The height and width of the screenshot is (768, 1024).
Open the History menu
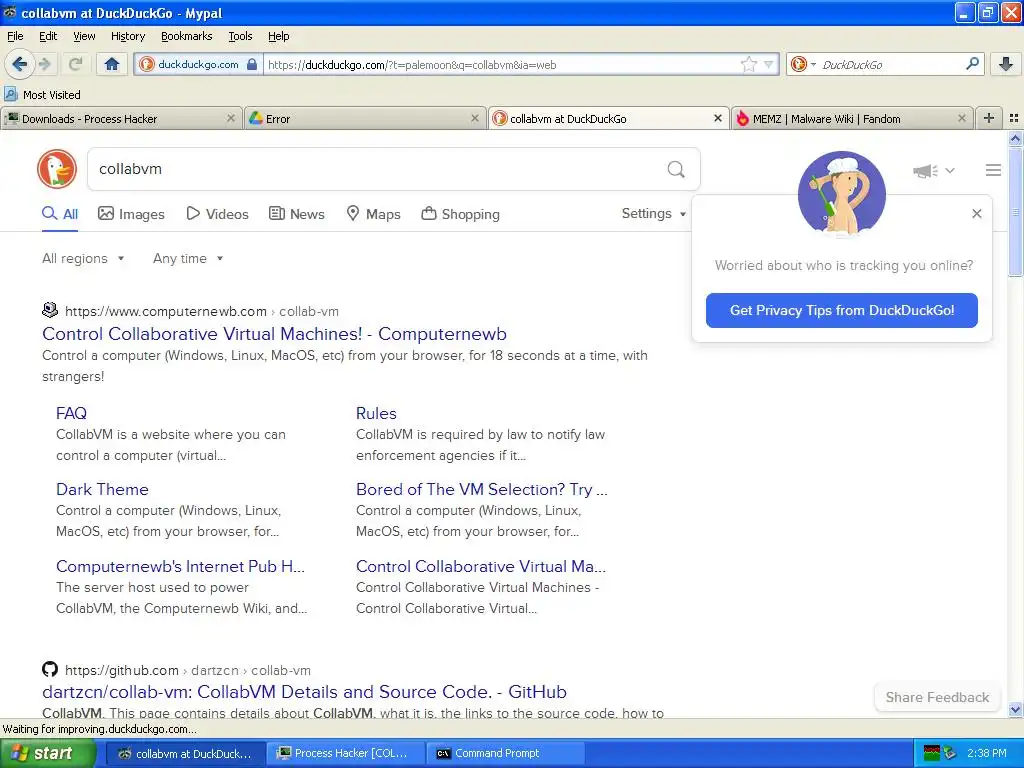[127, 36]
